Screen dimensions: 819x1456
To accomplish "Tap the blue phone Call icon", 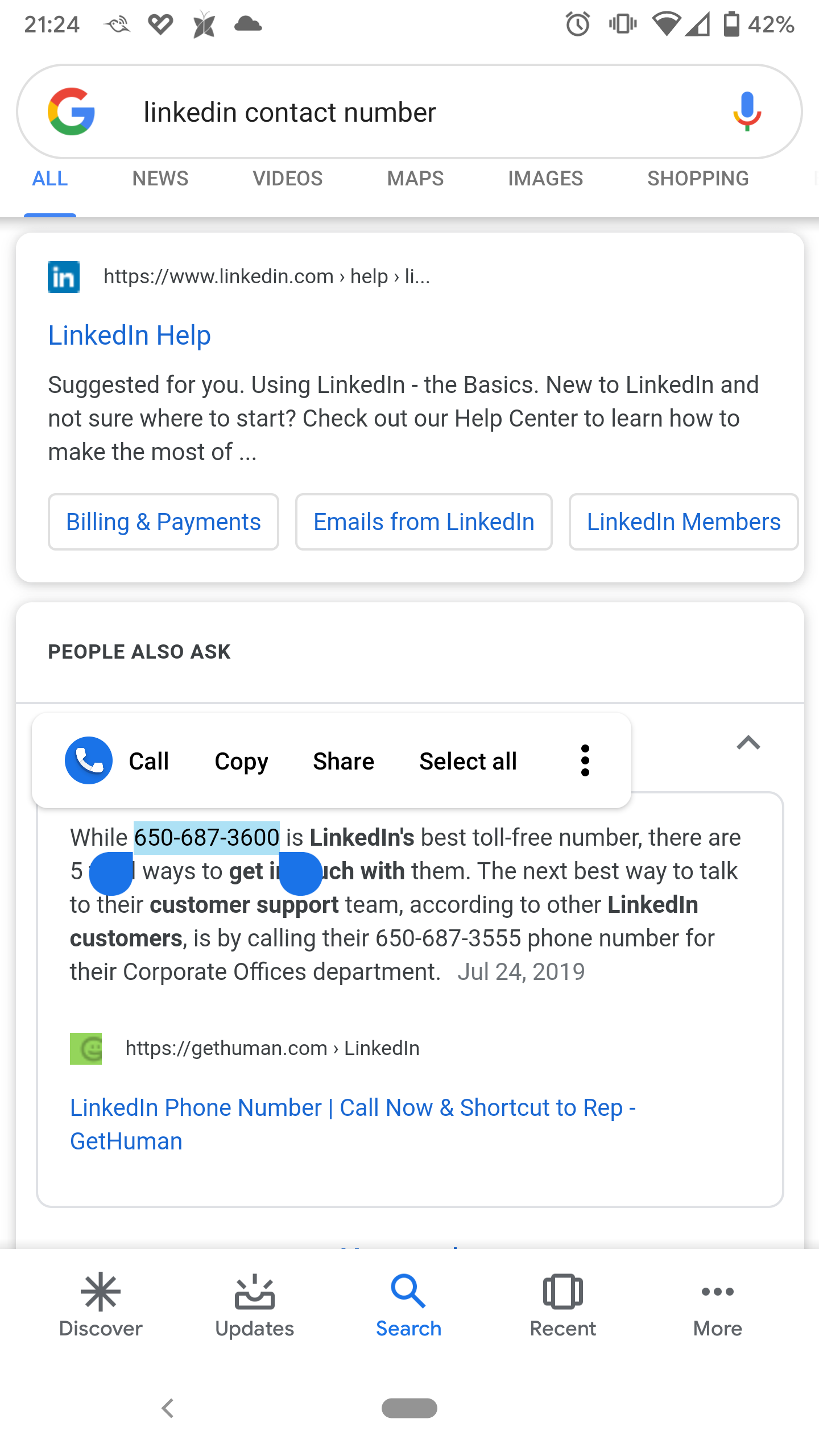I will (x=89, y=760).
